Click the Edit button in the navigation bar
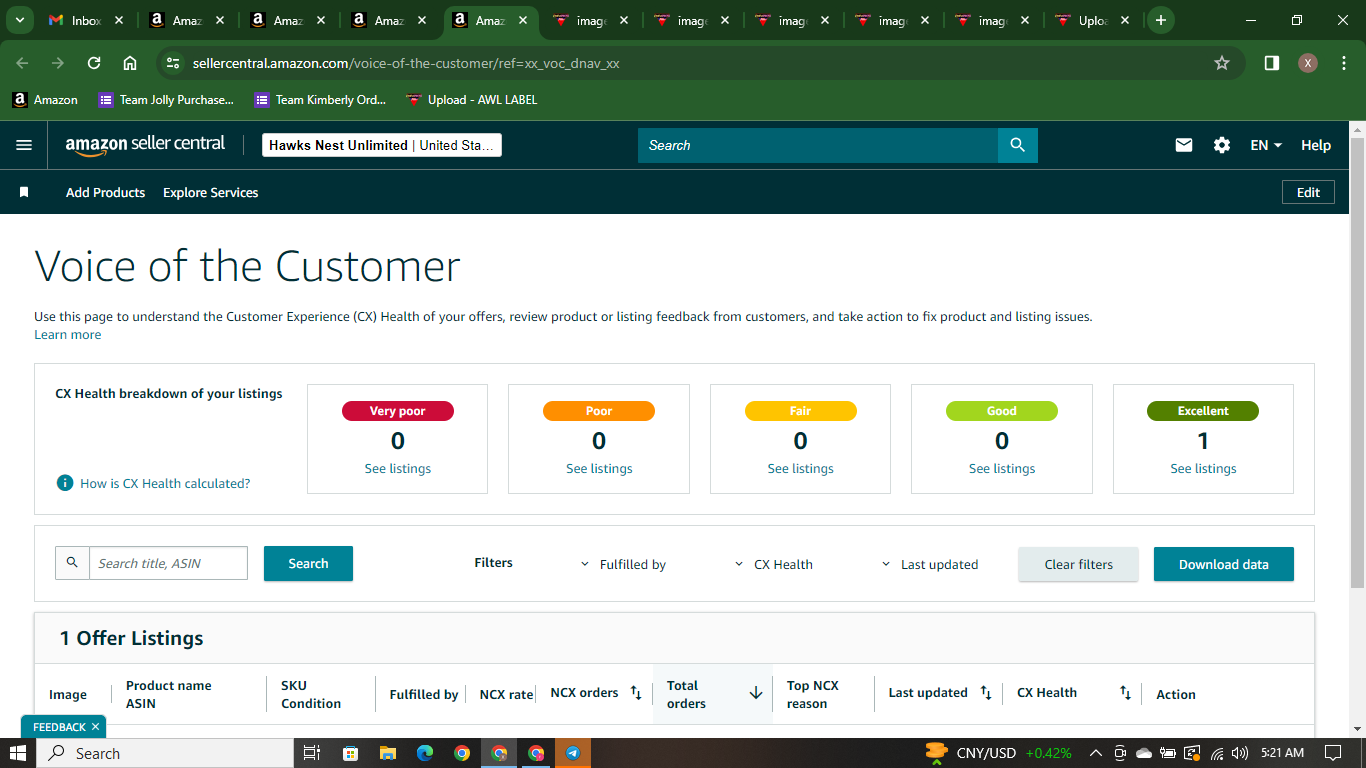This screenshot has width=1366, height=768. 1308,192
